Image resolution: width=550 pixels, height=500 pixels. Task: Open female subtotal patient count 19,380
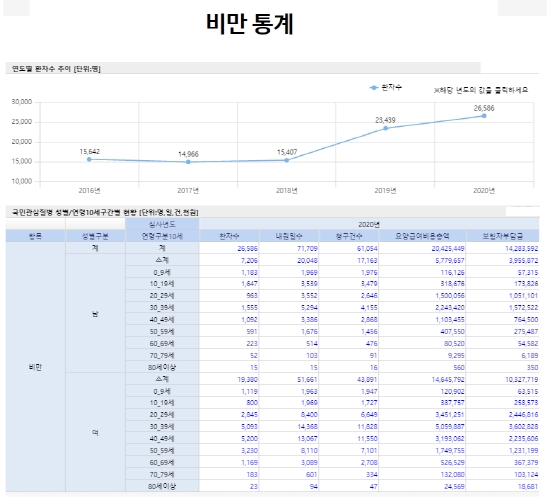[247, 380]
